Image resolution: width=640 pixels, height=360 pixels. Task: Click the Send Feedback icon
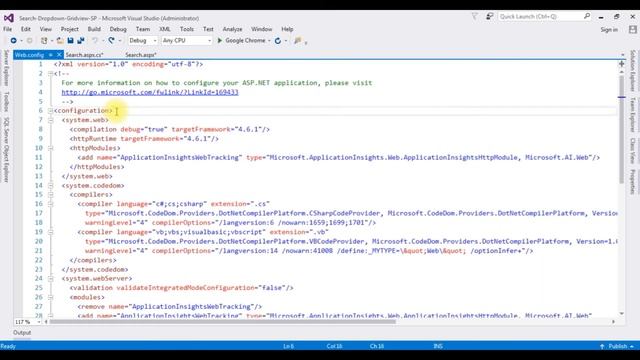489,16
